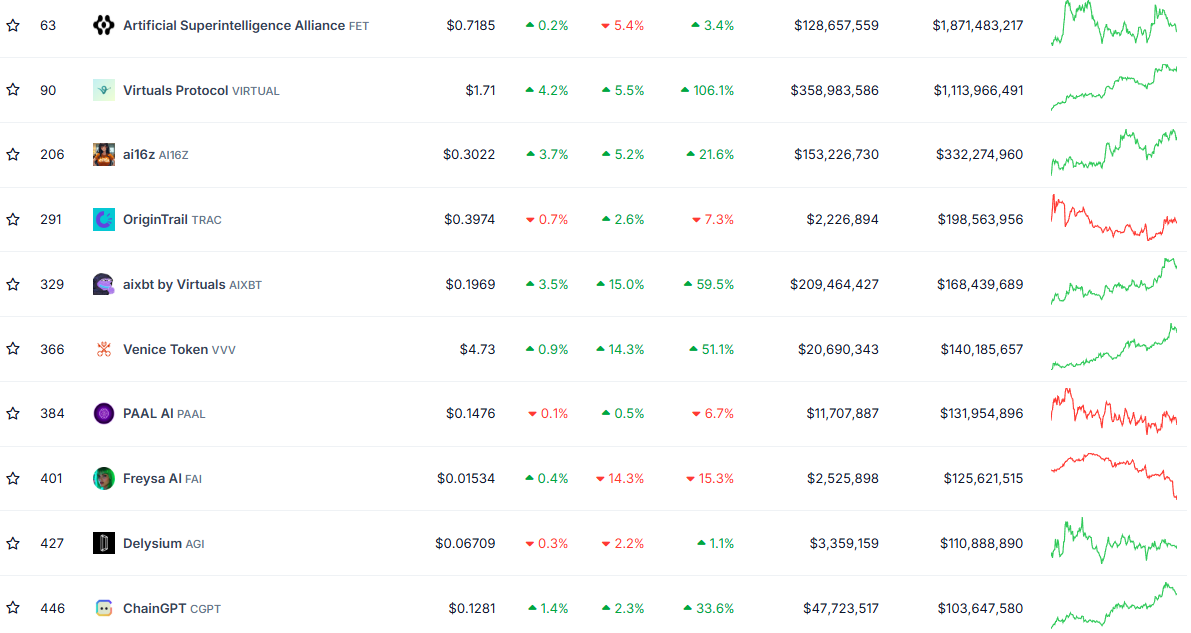Click the $0.7185 price value
The image size is (1191, 633).
click(471, 26)
